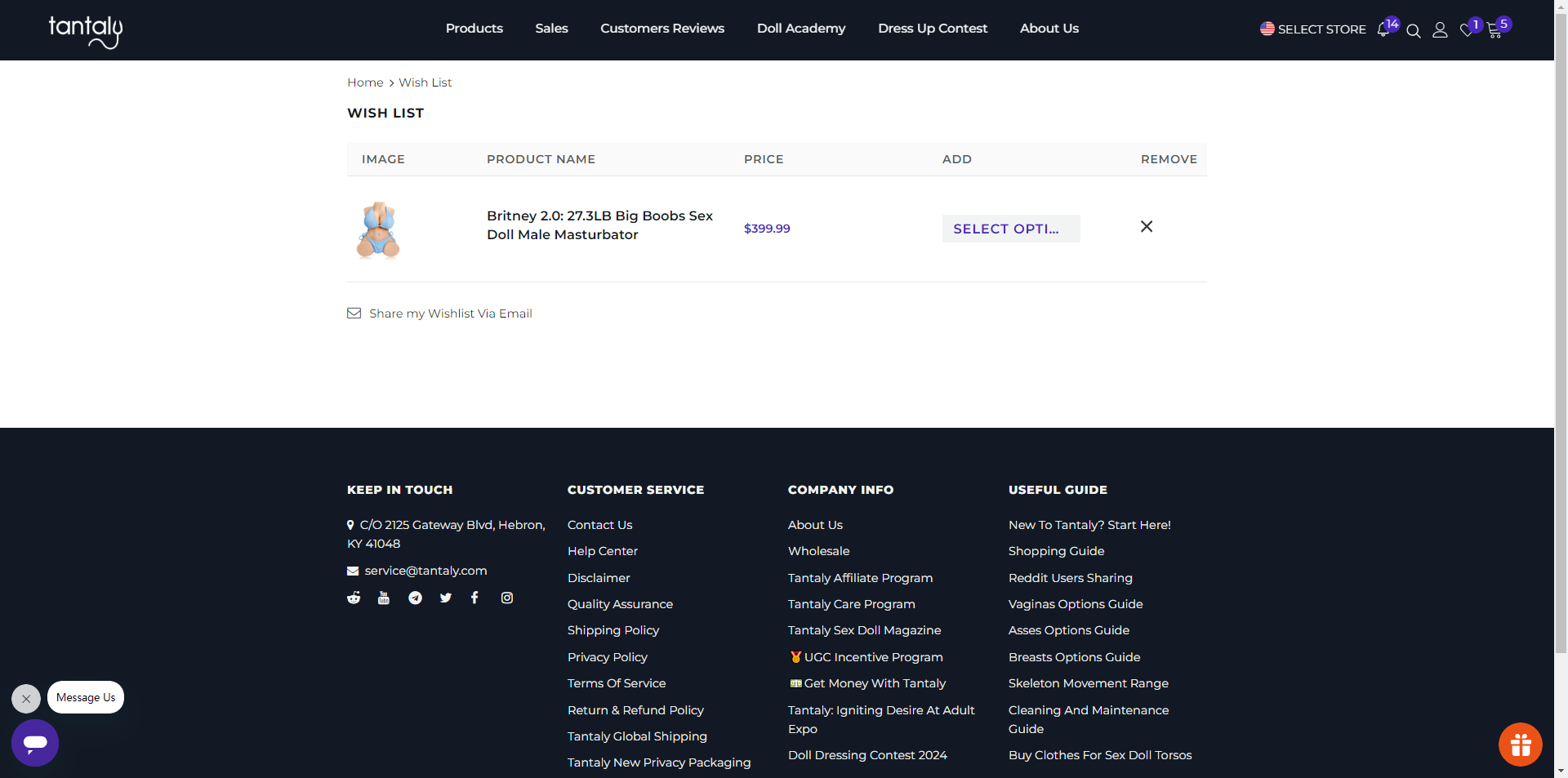The width and height of the screenshot is (1568, 778).
Task: Open the Sales menu
Action: (551, 29)
